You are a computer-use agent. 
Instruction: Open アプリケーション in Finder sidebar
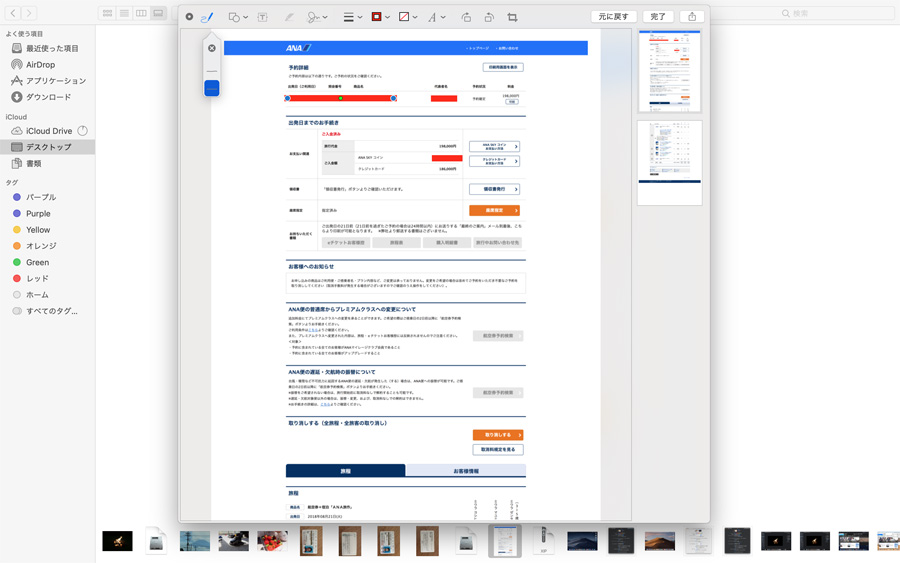(x=48, y=81)
